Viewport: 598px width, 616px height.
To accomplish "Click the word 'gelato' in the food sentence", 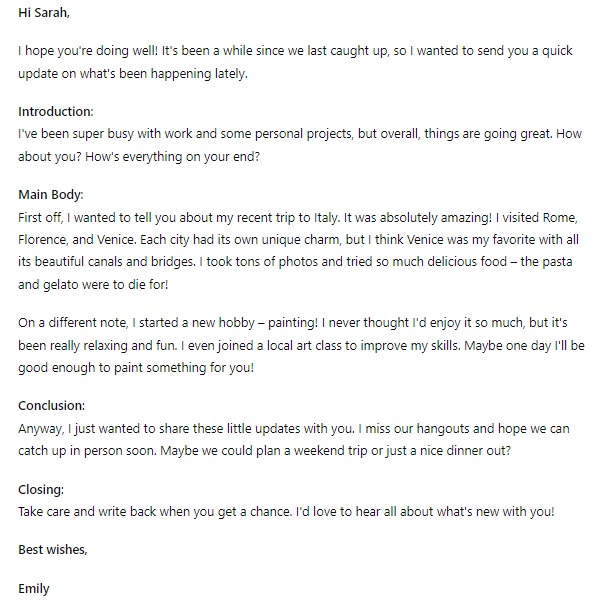I will click(61, 284).
